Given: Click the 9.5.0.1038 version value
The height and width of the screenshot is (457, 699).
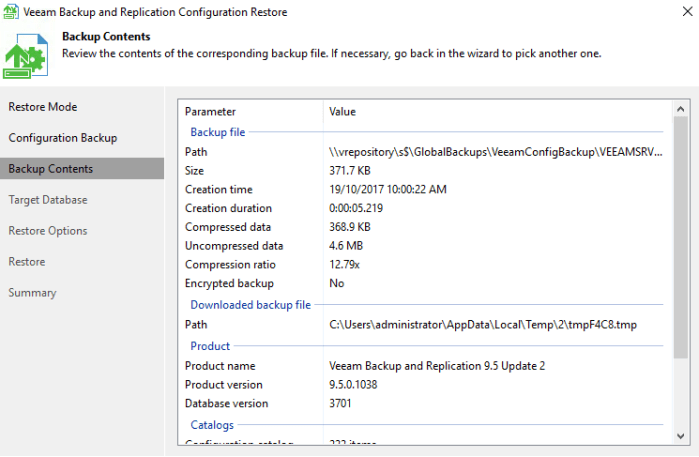Looking at the screenshot, I should [x=353, y=385].
